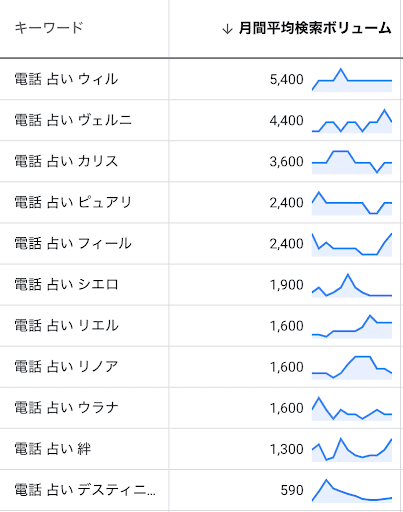Viewport: 403px width, 512px height.
Task: Open trend sparkline for 電話 占い ヴェルニ
Action: pyautogui.click(x=352, y=121)
